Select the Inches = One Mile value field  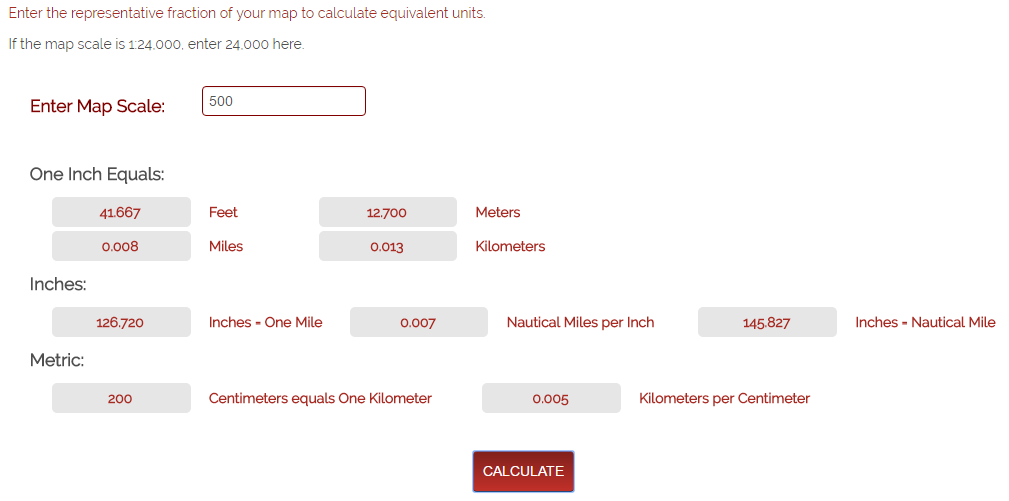[121, 322]
